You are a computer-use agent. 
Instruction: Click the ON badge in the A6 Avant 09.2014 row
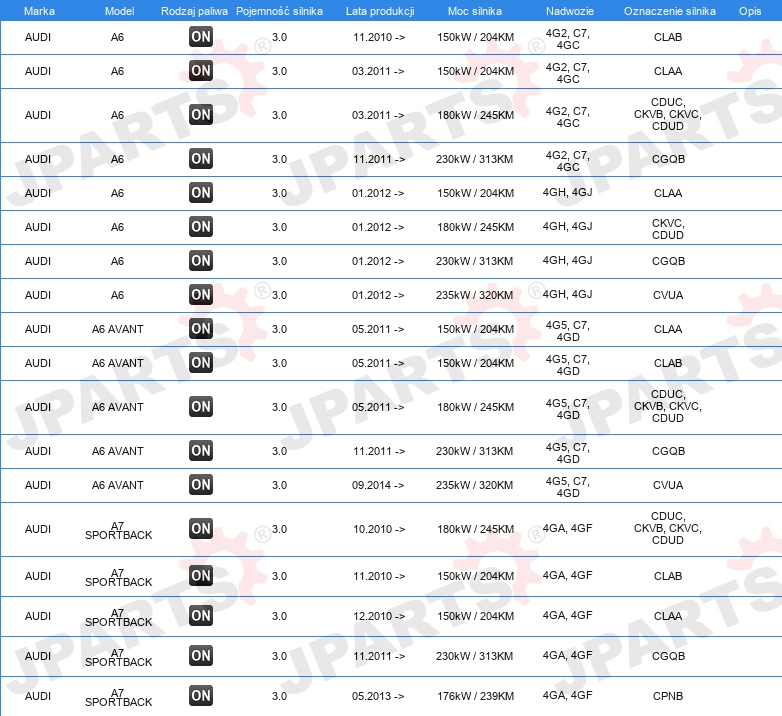click(x=201, y=484)
